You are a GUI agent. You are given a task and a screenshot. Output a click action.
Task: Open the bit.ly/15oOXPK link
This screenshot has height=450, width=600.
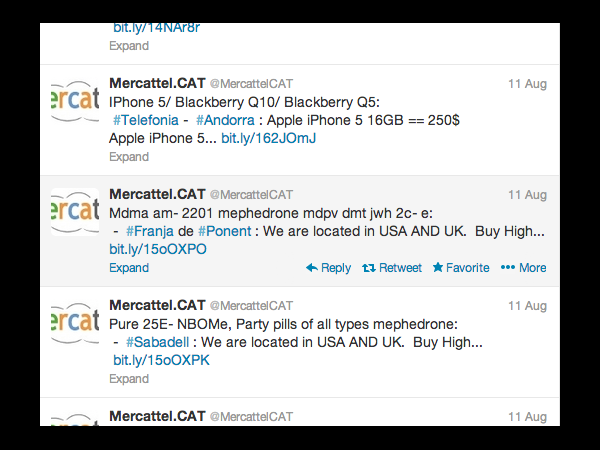pyautogui.click(x=161, y=360)
